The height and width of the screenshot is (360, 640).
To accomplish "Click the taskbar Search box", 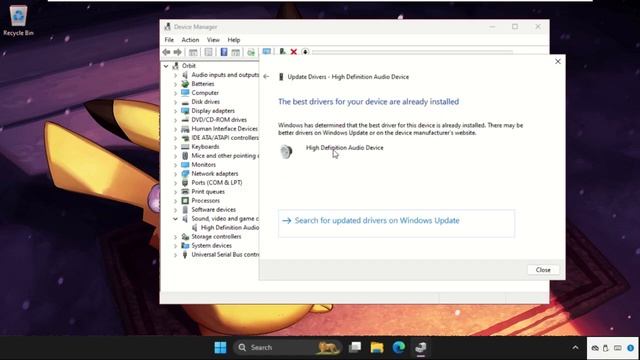I will point(287,347).
